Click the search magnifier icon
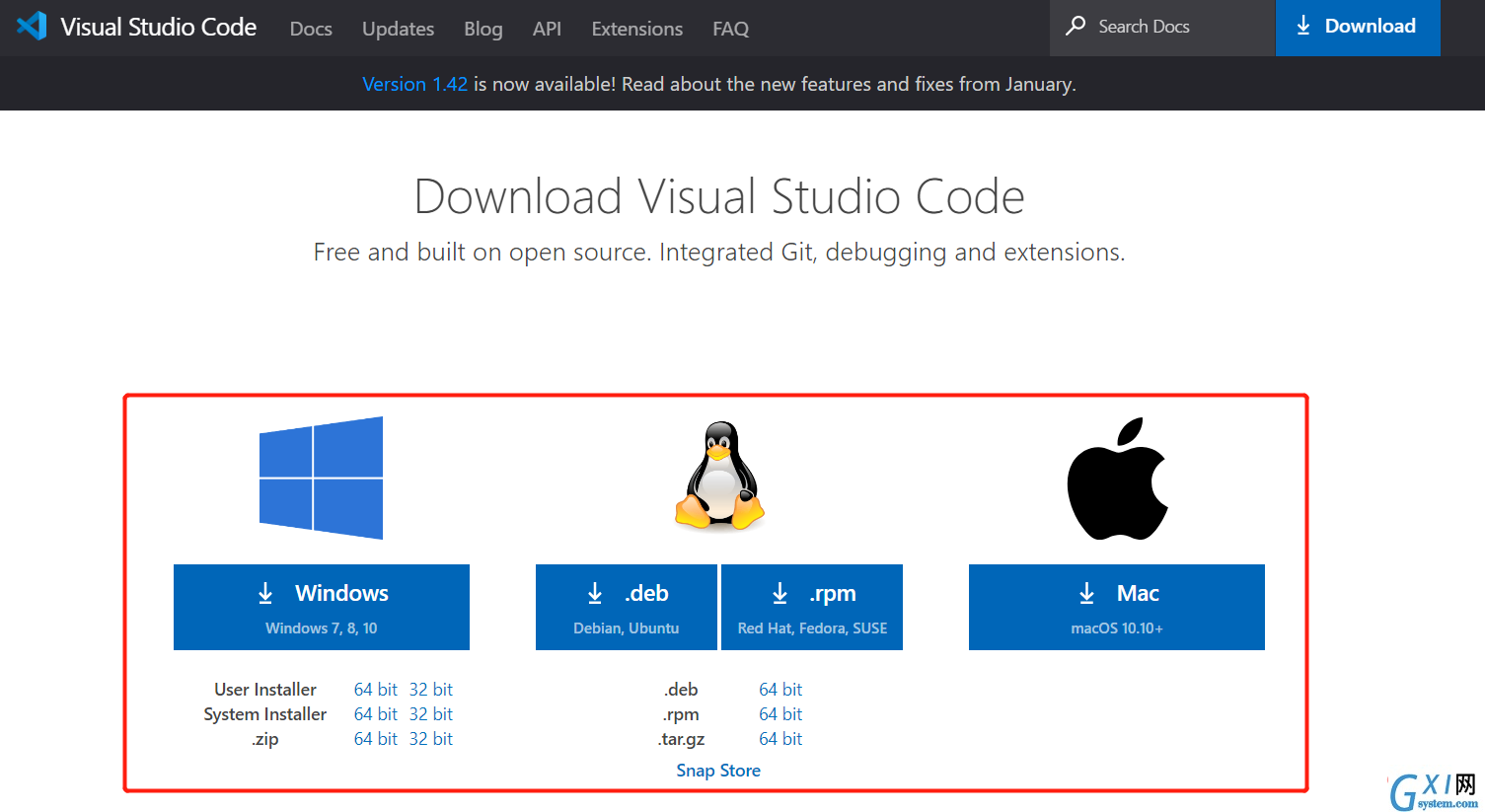 (x=1076, y=26)
